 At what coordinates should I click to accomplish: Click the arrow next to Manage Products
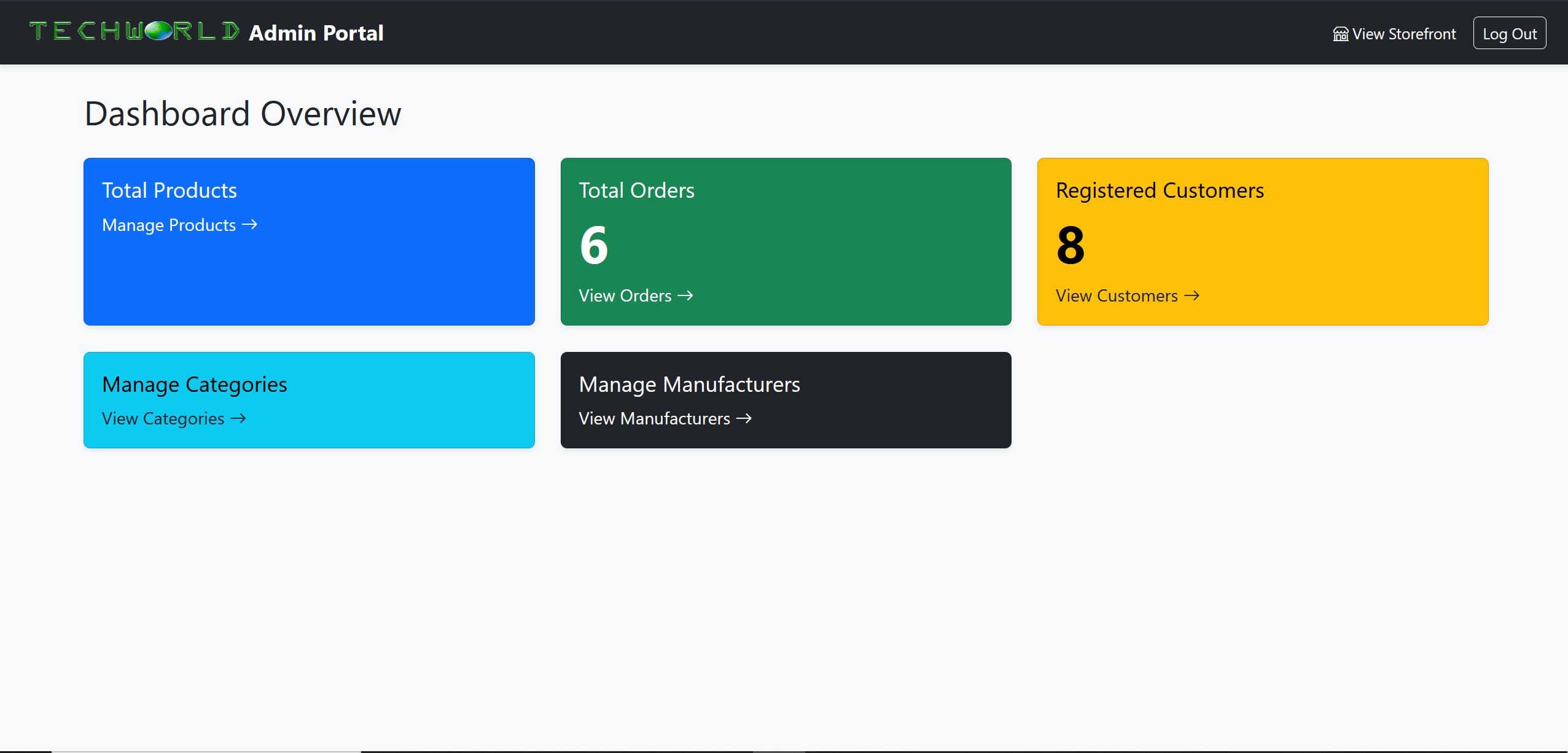249,225
